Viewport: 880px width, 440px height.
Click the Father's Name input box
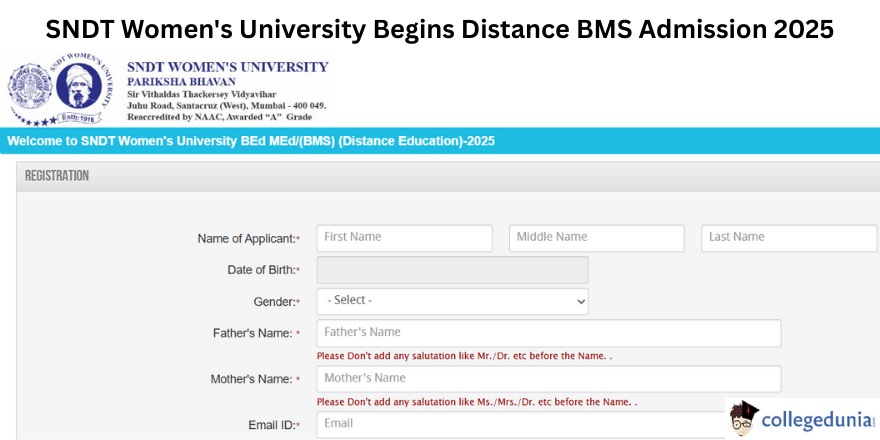click(x=548, y=333)
